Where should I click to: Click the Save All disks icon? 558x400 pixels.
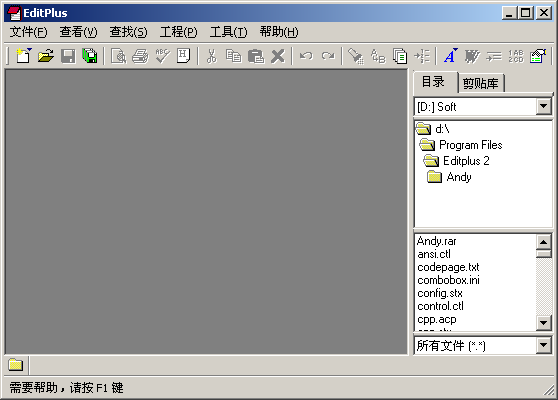(x=90, y=56)
